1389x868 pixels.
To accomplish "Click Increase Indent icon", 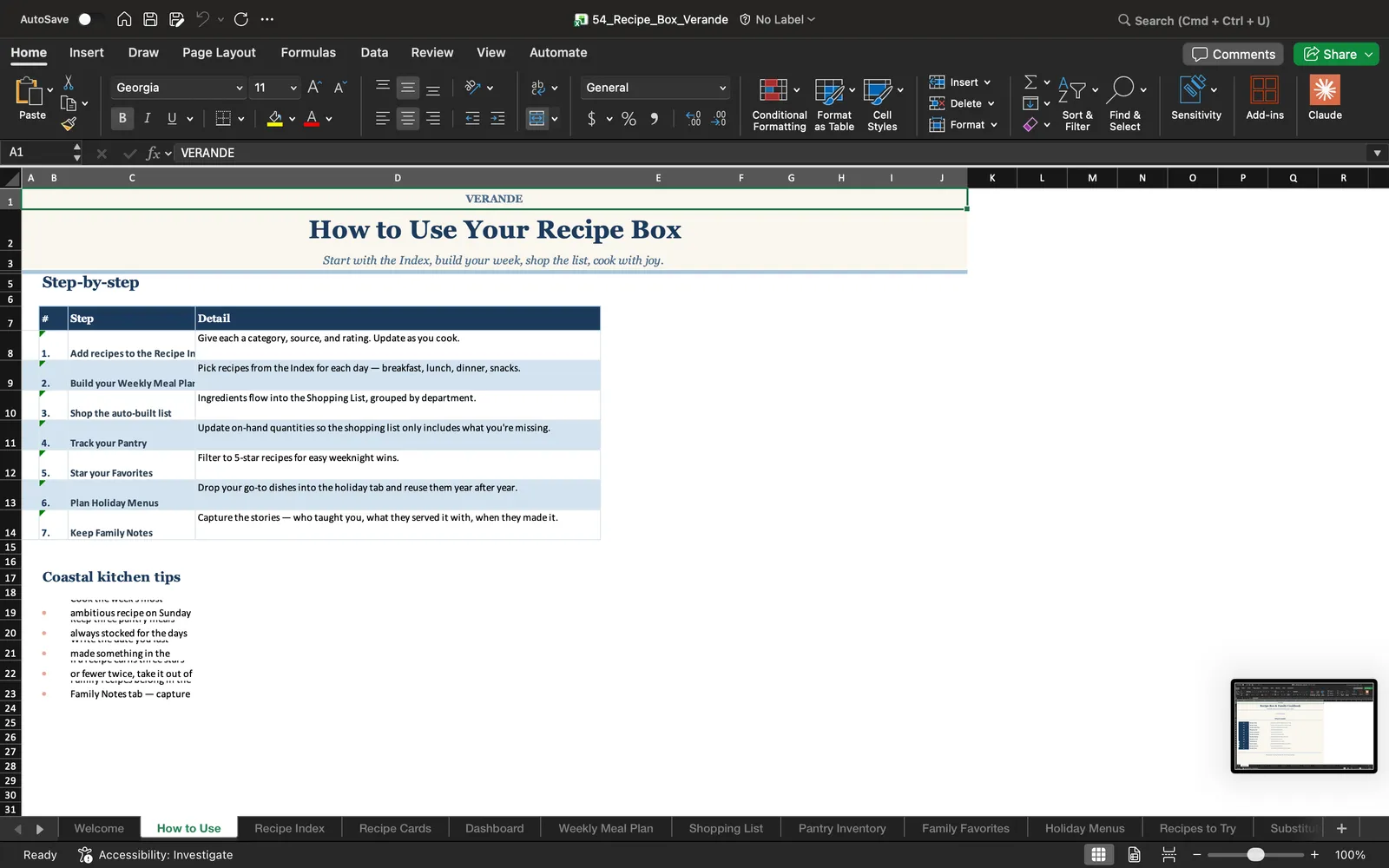I will (x=497, y=118).
